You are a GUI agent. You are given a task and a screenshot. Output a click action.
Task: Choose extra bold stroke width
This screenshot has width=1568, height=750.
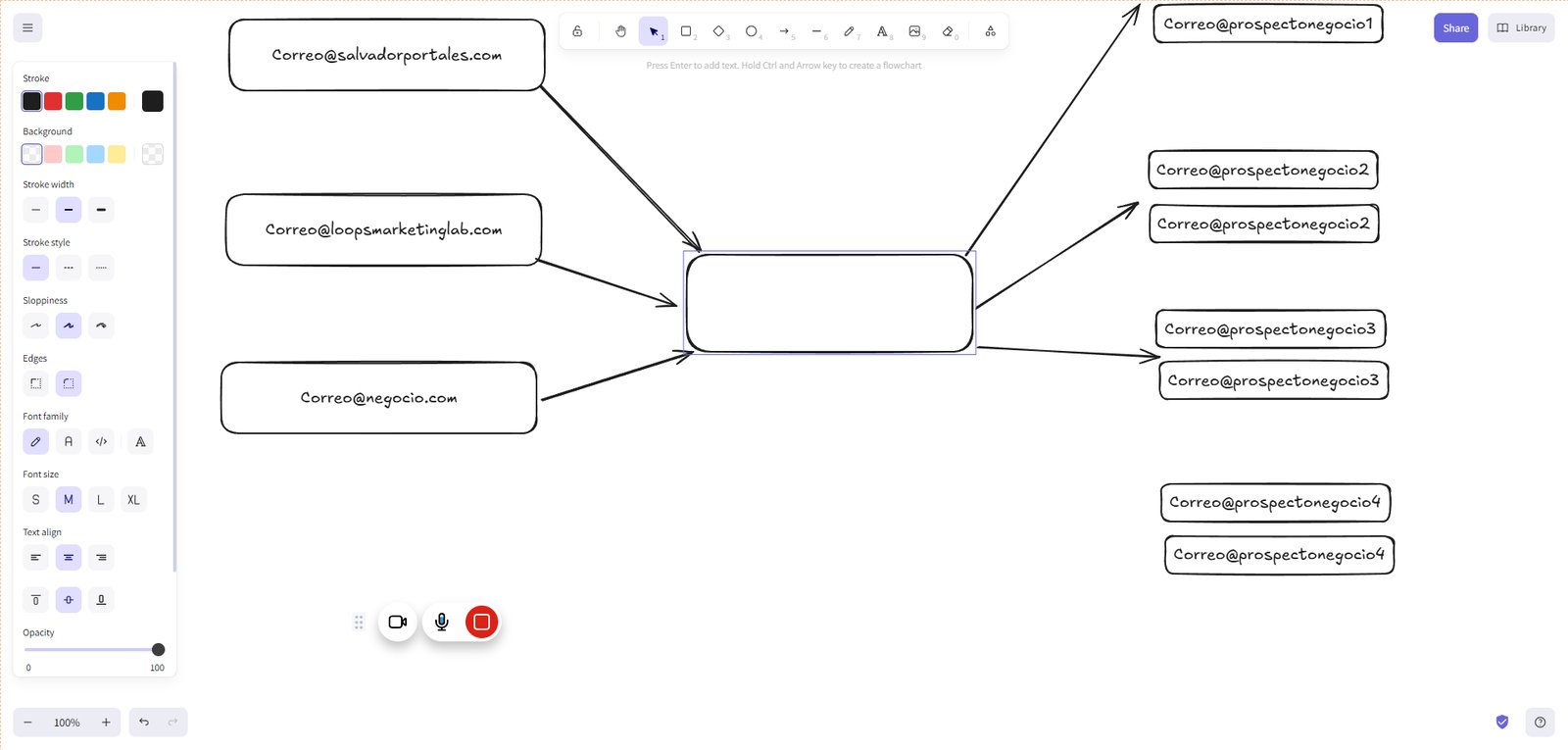101,210
